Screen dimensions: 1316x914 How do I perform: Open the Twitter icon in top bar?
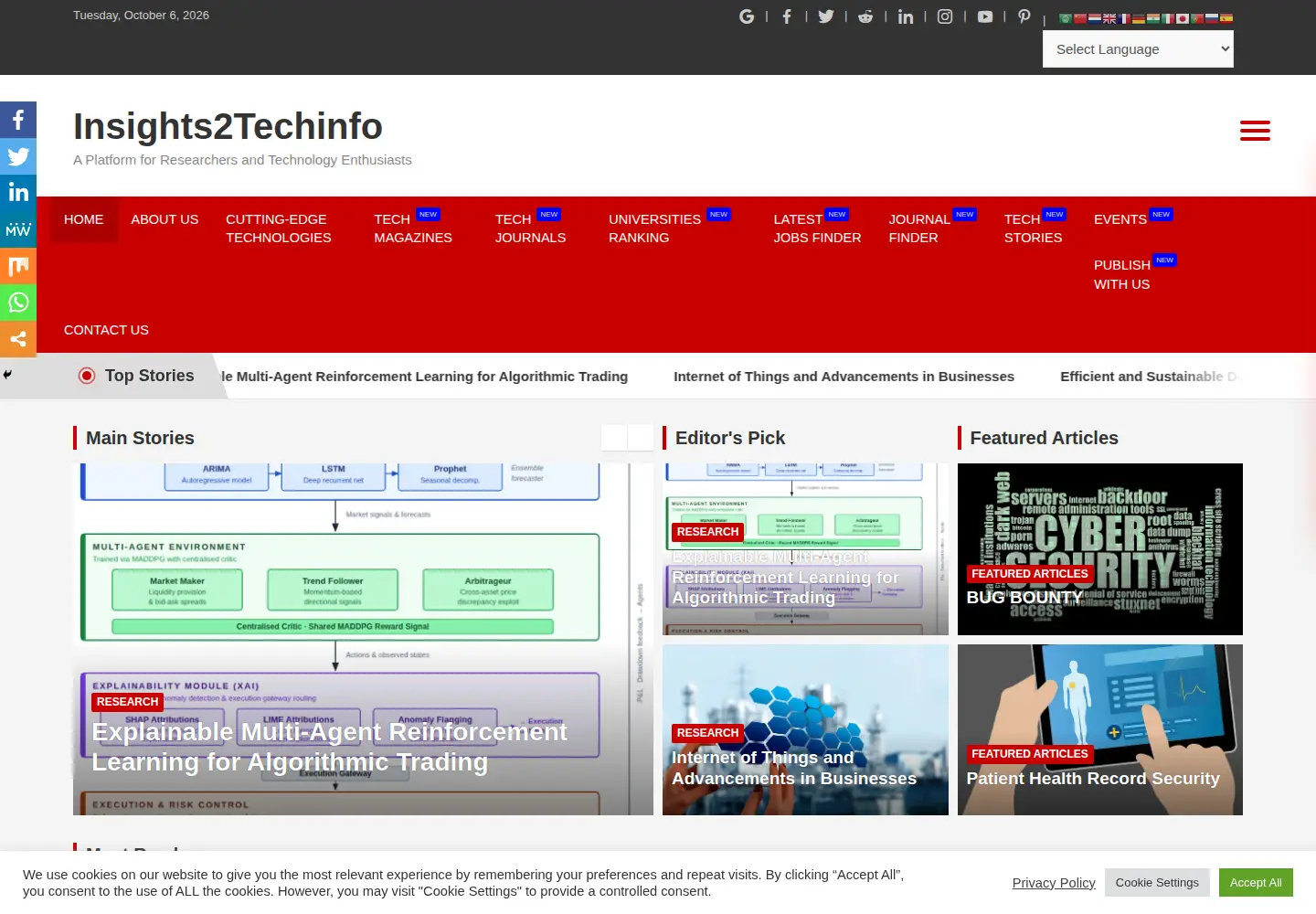tap(826, 16)
